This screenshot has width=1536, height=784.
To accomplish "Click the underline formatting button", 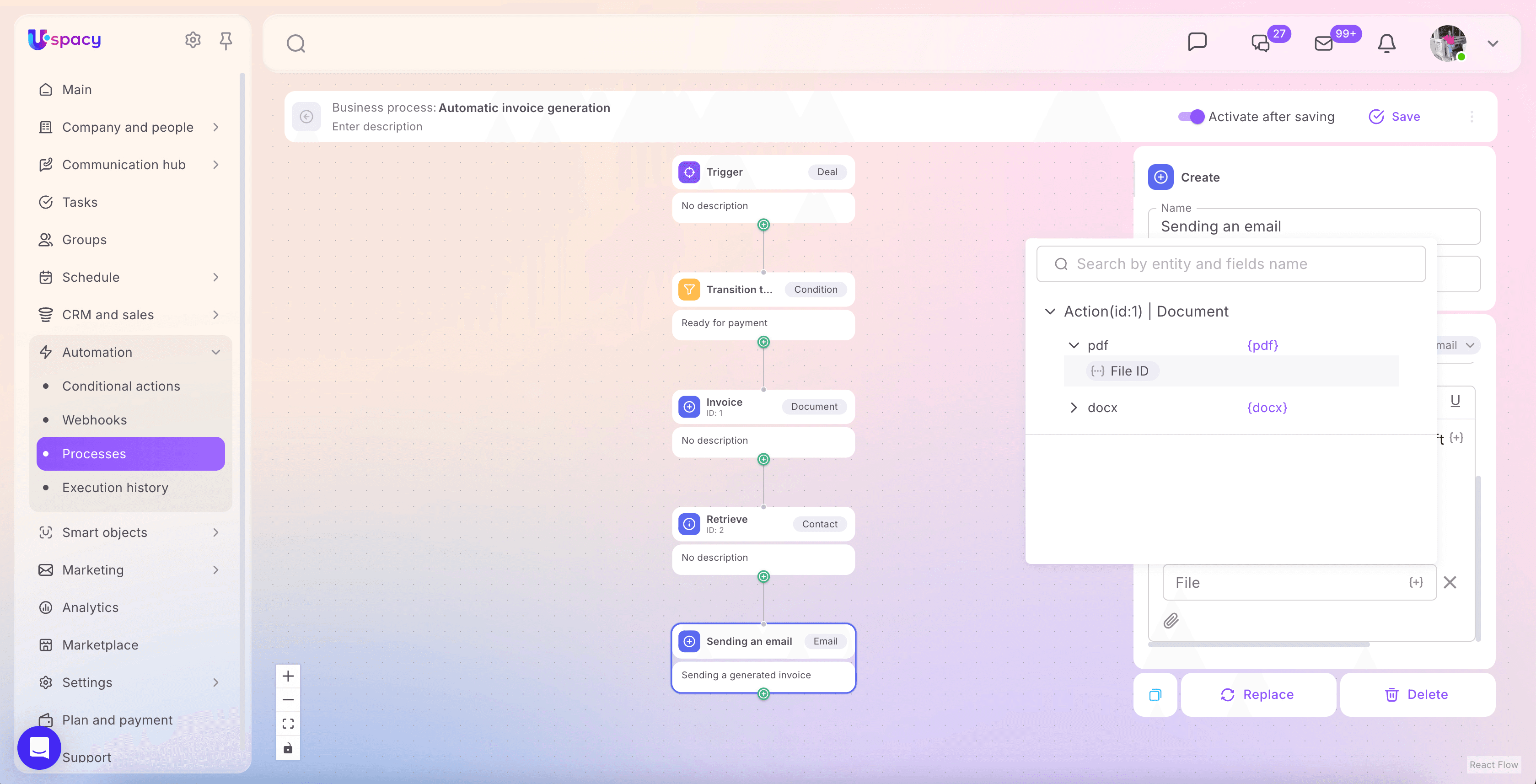I will pyautogui.click(x=1455, y=400).
